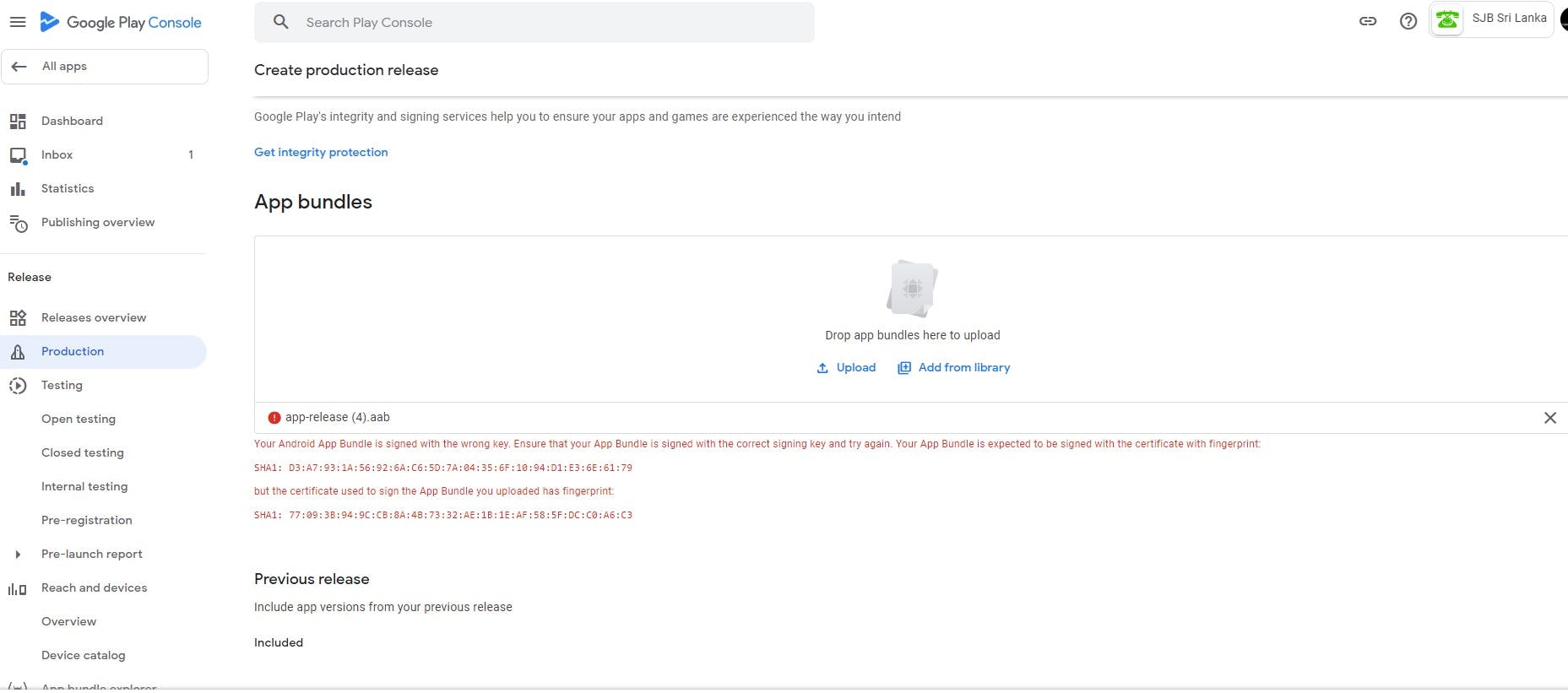This screenshot has width=1568, height=693.
Task: Click the app-release (4).aab file name
Action: coord(338,418)
